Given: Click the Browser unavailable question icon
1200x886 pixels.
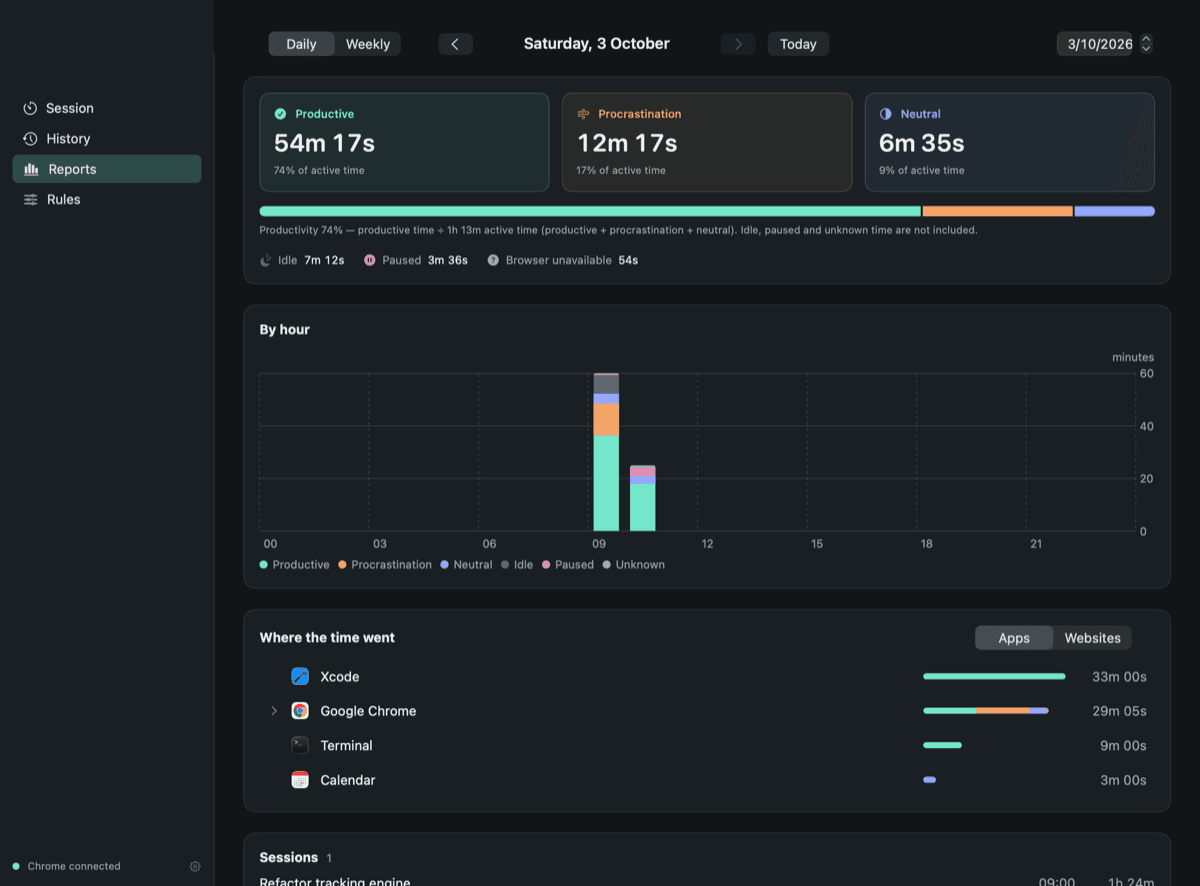Looking at the screenshot, I should click(x=493, y=260).
